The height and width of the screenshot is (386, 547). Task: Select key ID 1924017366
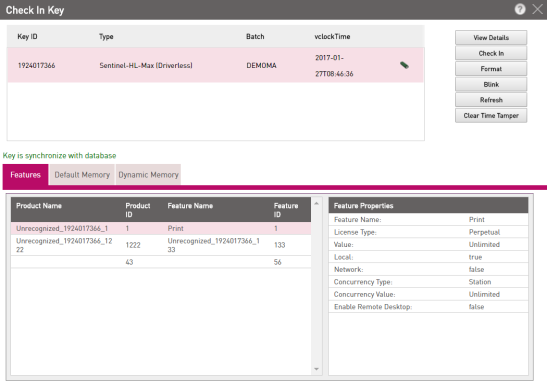[36, 66]
